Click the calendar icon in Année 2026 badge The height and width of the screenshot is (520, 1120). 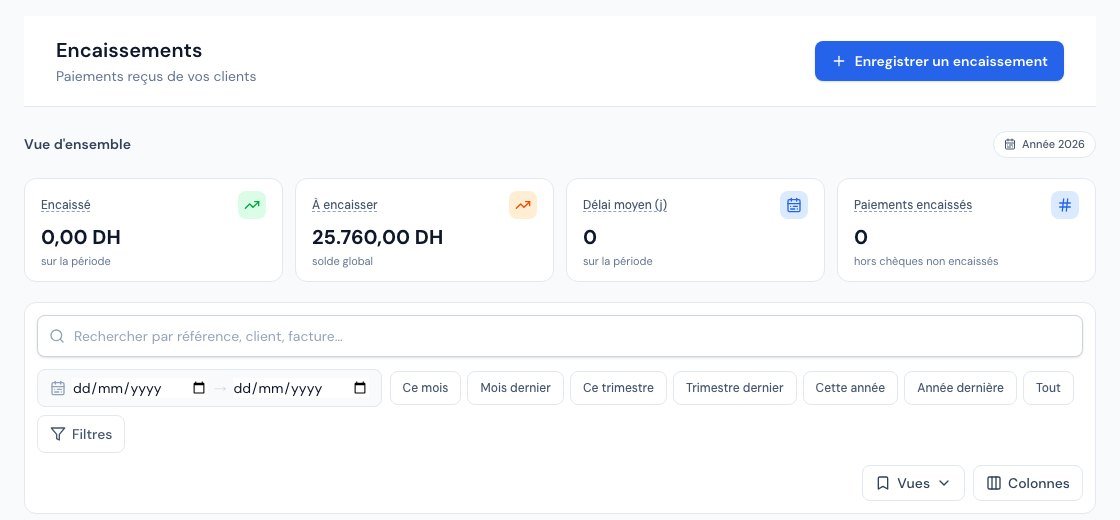[x=1009, y=144]
